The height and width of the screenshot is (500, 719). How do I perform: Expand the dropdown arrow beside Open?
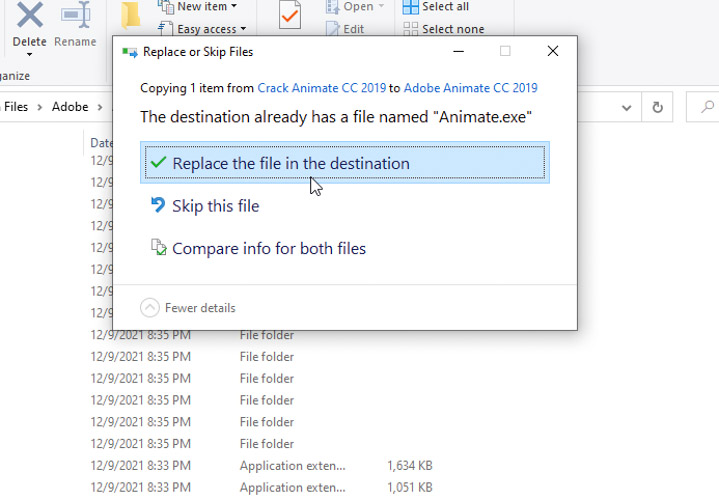tap(381, 6)
